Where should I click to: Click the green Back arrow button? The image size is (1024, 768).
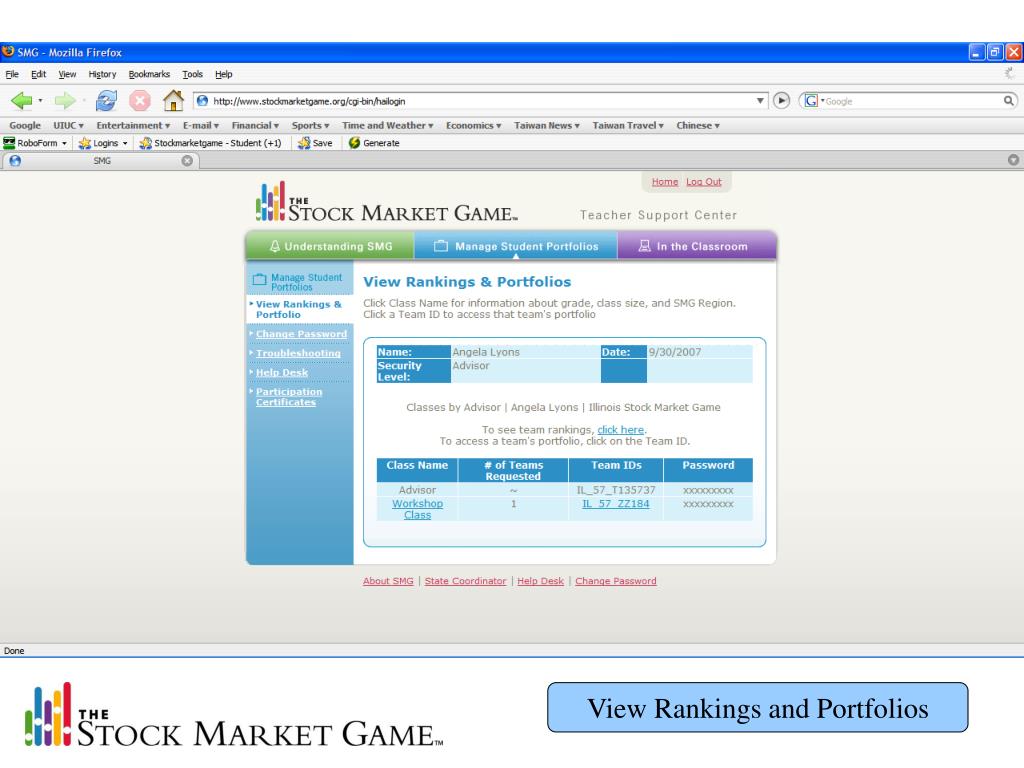coord(21,101)
